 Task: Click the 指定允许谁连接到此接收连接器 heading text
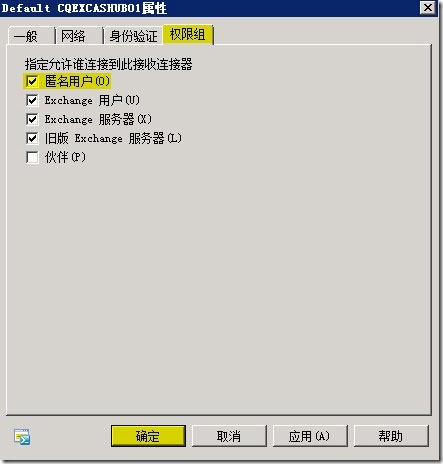[x=109, y=64]
